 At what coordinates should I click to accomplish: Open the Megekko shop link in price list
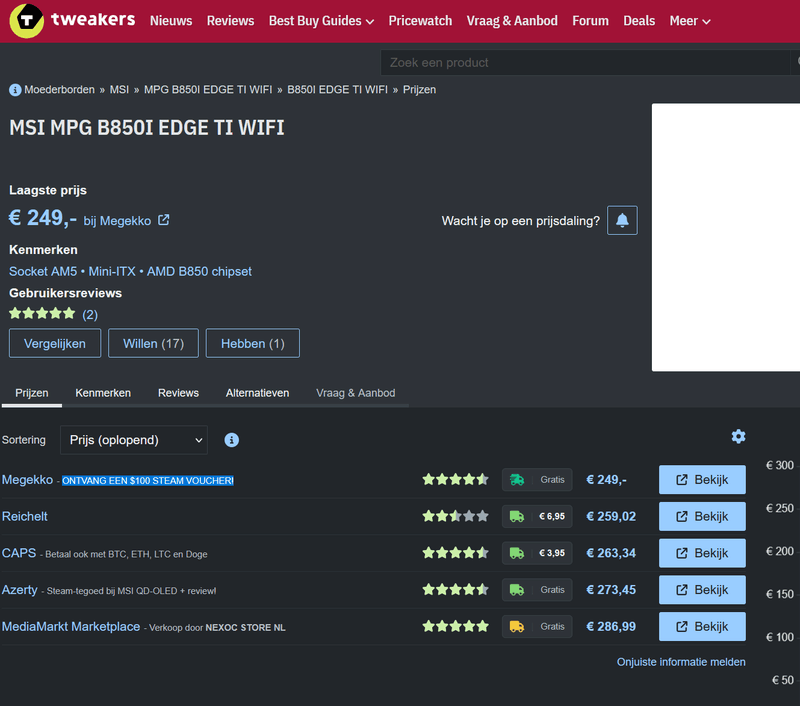tap(28, 480)
